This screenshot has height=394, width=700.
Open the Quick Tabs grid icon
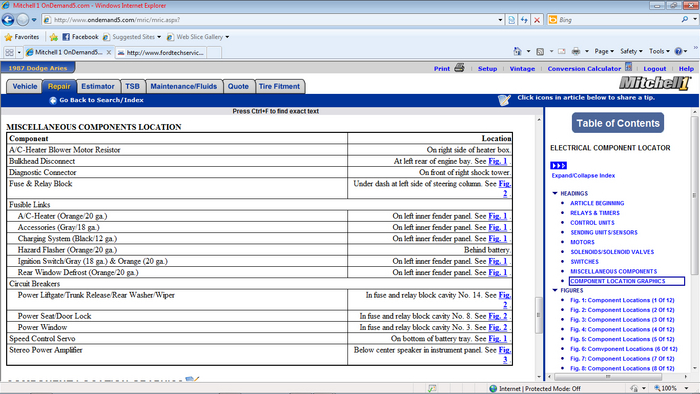point(9,52)
